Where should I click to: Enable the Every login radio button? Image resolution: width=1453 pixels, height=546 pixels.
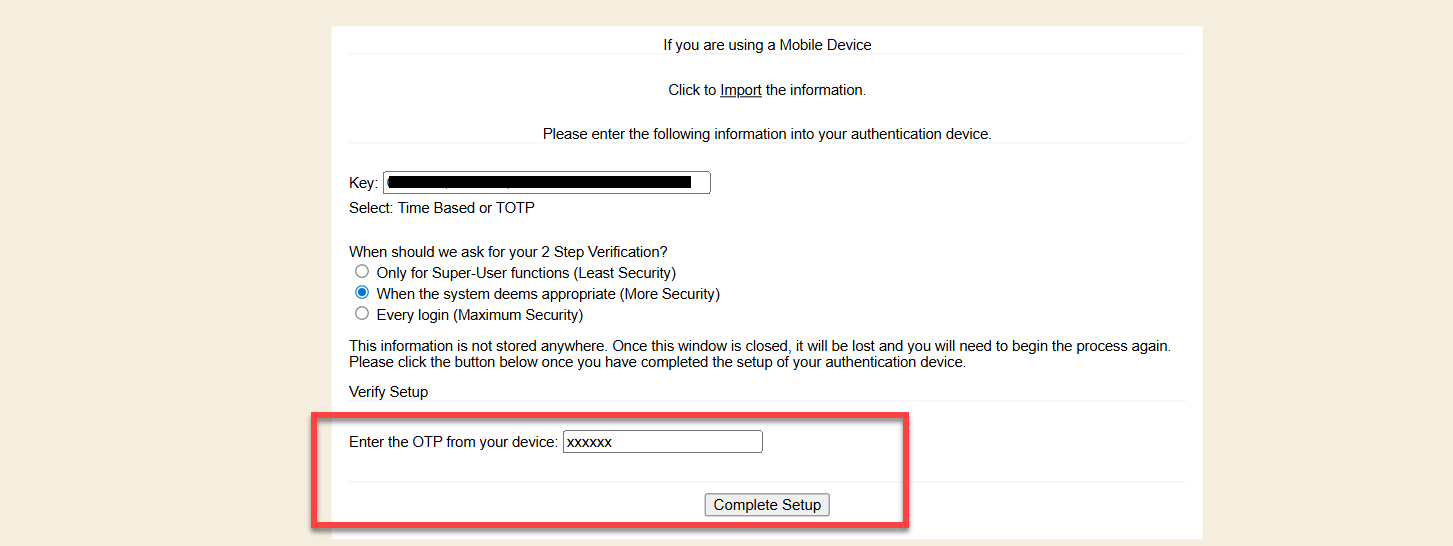click(362, 314)
